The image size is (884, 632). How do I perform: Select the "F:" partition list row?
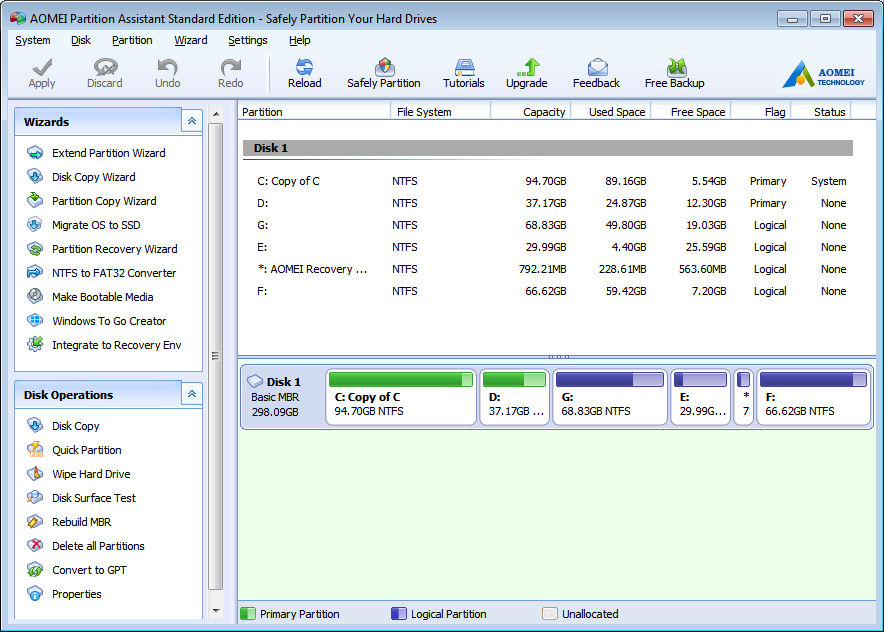[x=547, y=291]
